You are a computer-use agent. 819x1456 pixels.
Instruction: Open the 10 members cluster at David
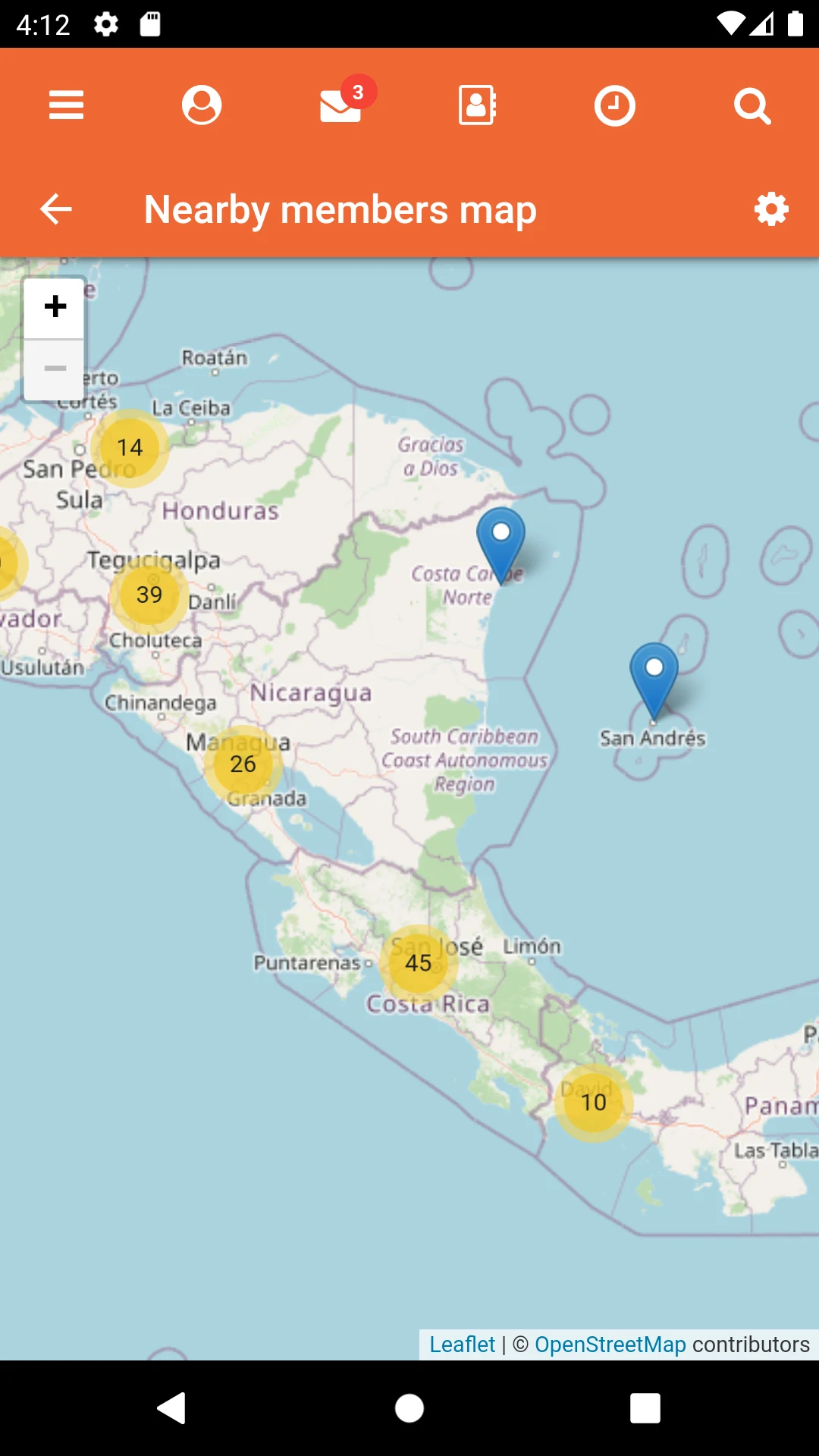tap(594, 1103)
